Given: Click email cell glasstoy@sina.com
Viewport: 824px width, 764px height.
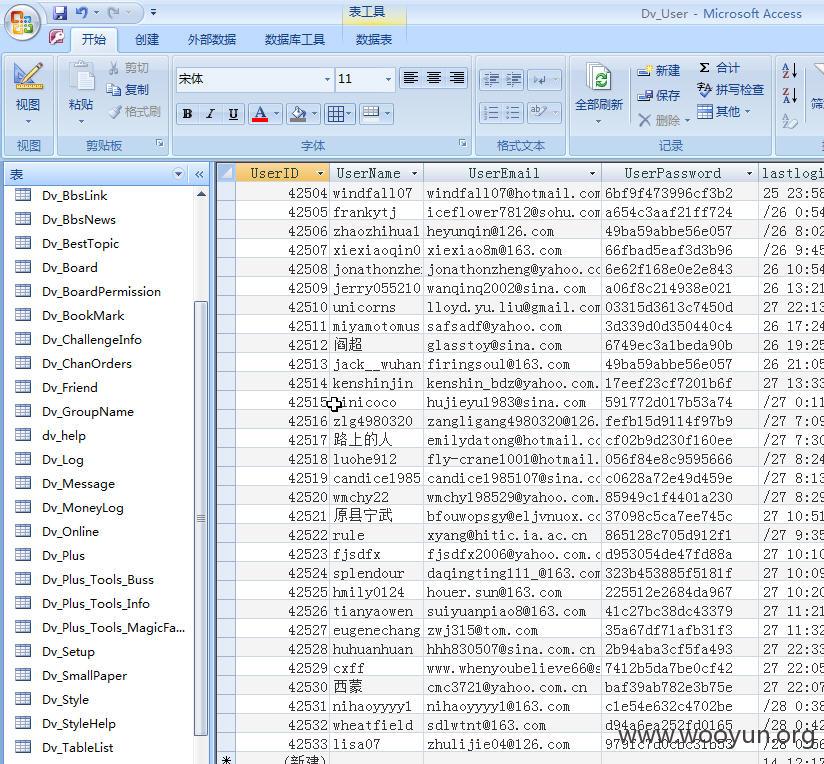Looking at the screenshot, I should 512,345.
